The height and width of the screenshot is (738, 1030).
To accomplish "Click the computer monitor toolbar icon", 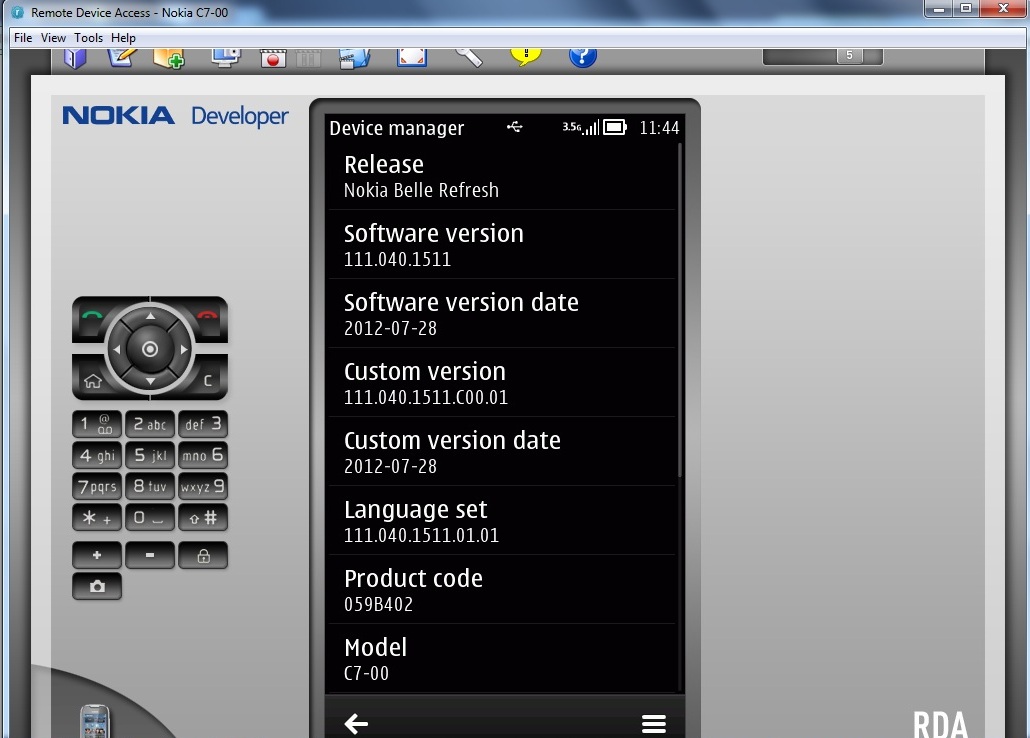I will coord(225,58).
